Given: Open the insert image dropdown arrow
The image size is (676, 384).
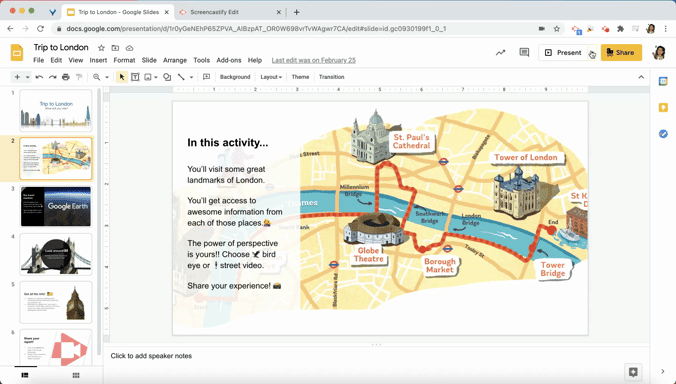Looking at the screenshot, I should tap(156, 77).
